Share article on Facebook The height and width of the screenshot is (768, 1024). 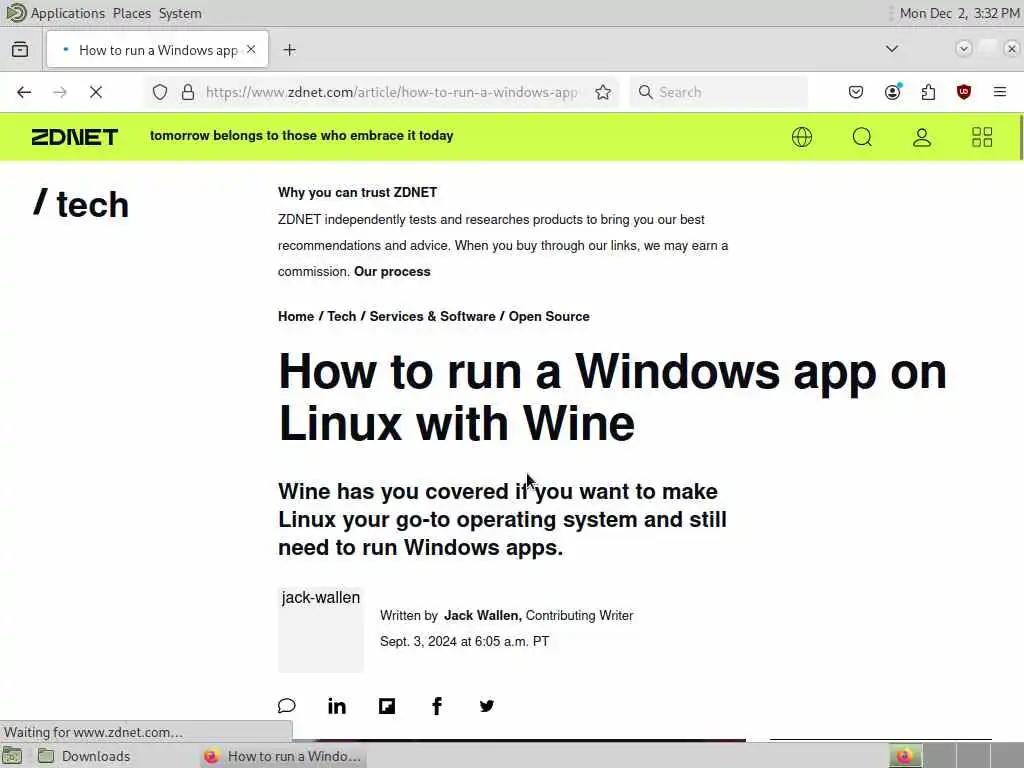click(437, 706)
